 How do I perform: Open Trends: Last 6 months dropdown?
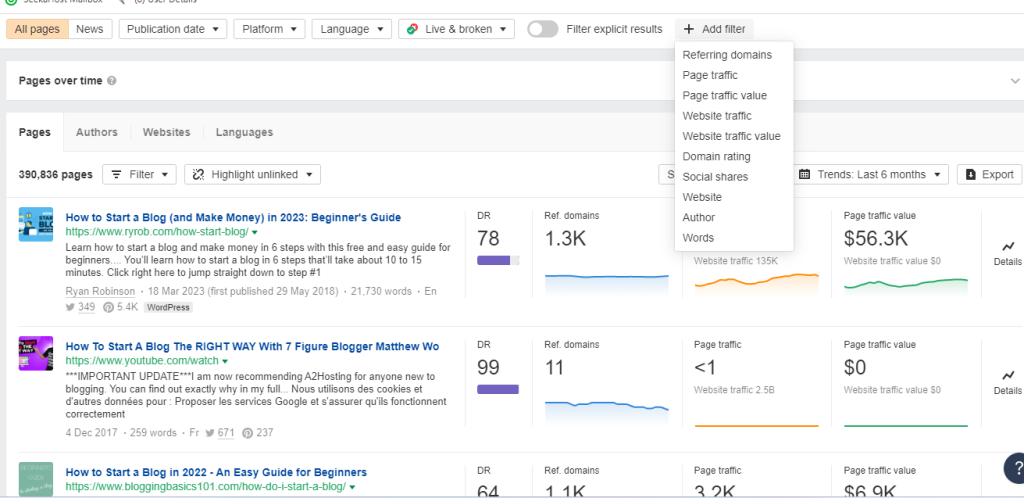point(871,174)
